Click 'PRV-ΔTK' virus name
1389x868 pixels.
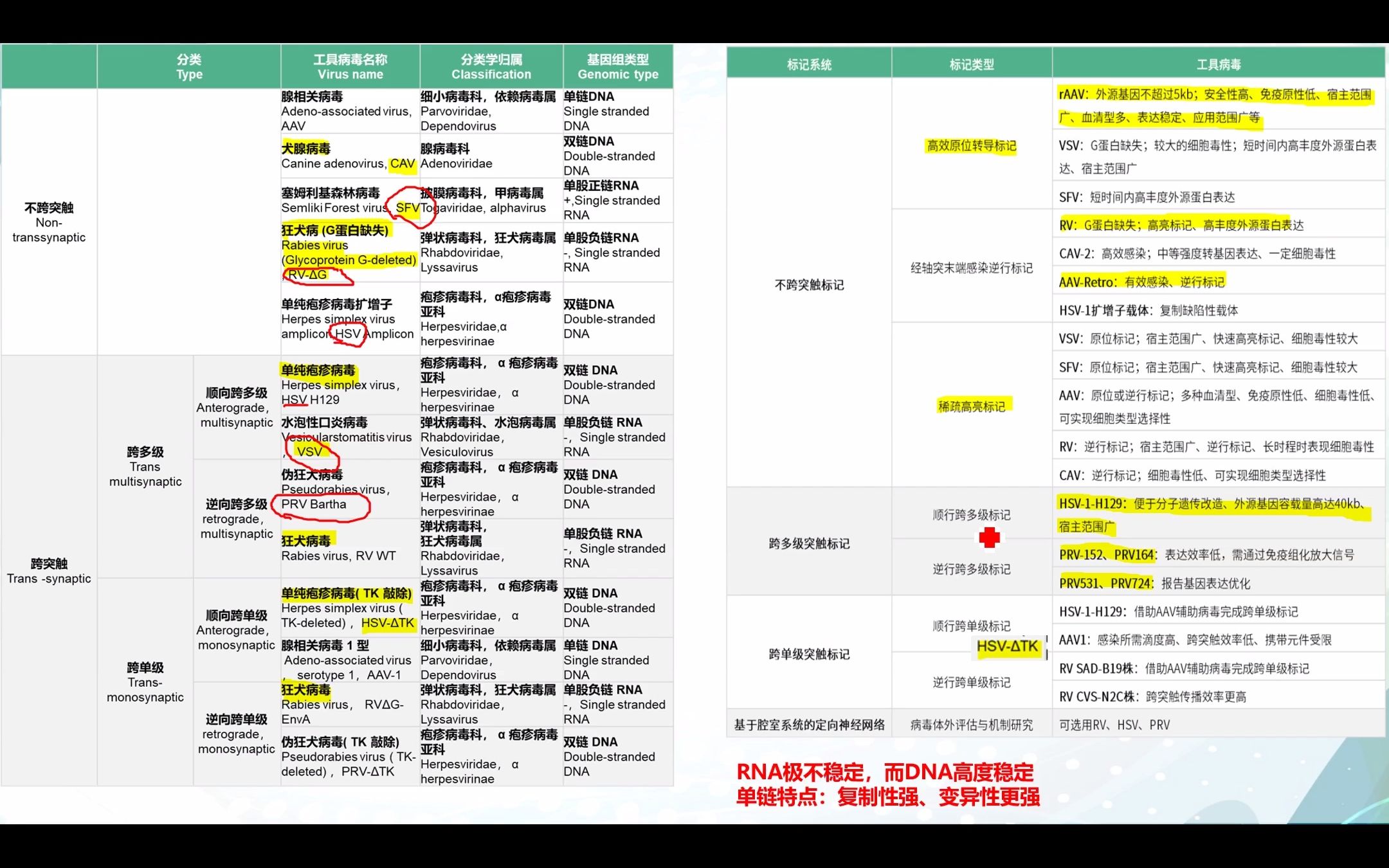(368, 771)
